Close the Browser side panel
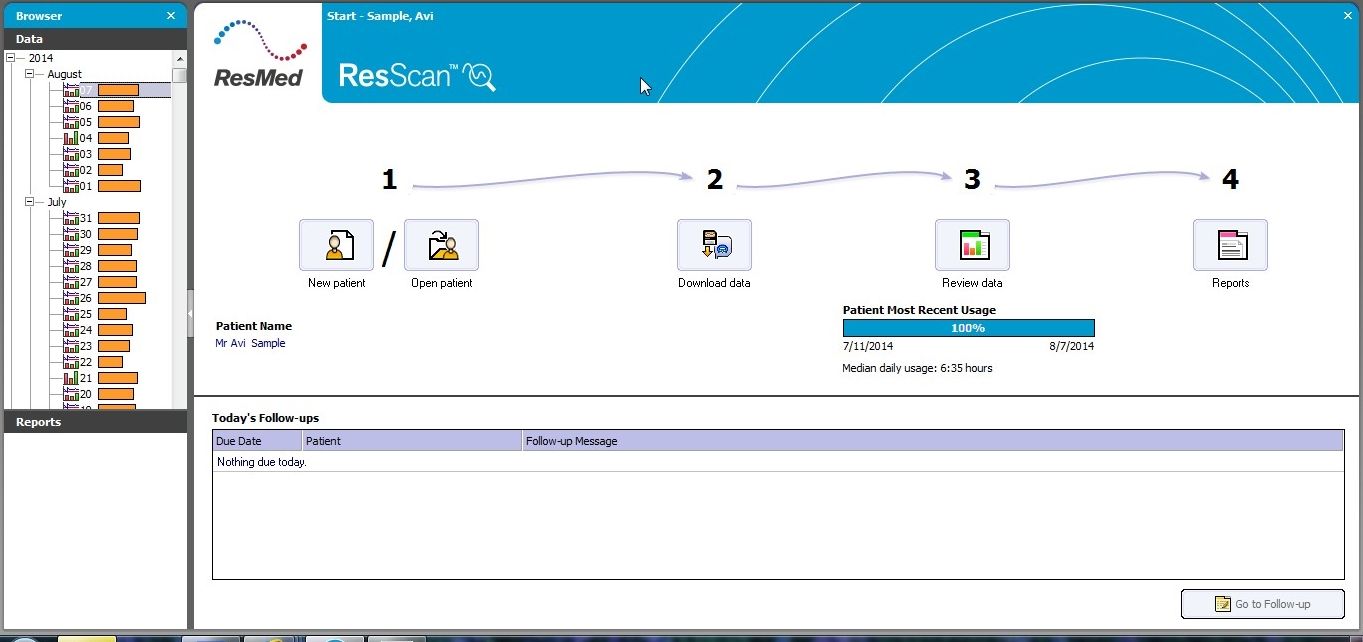 pyautogui.click(x=171, y=16)
